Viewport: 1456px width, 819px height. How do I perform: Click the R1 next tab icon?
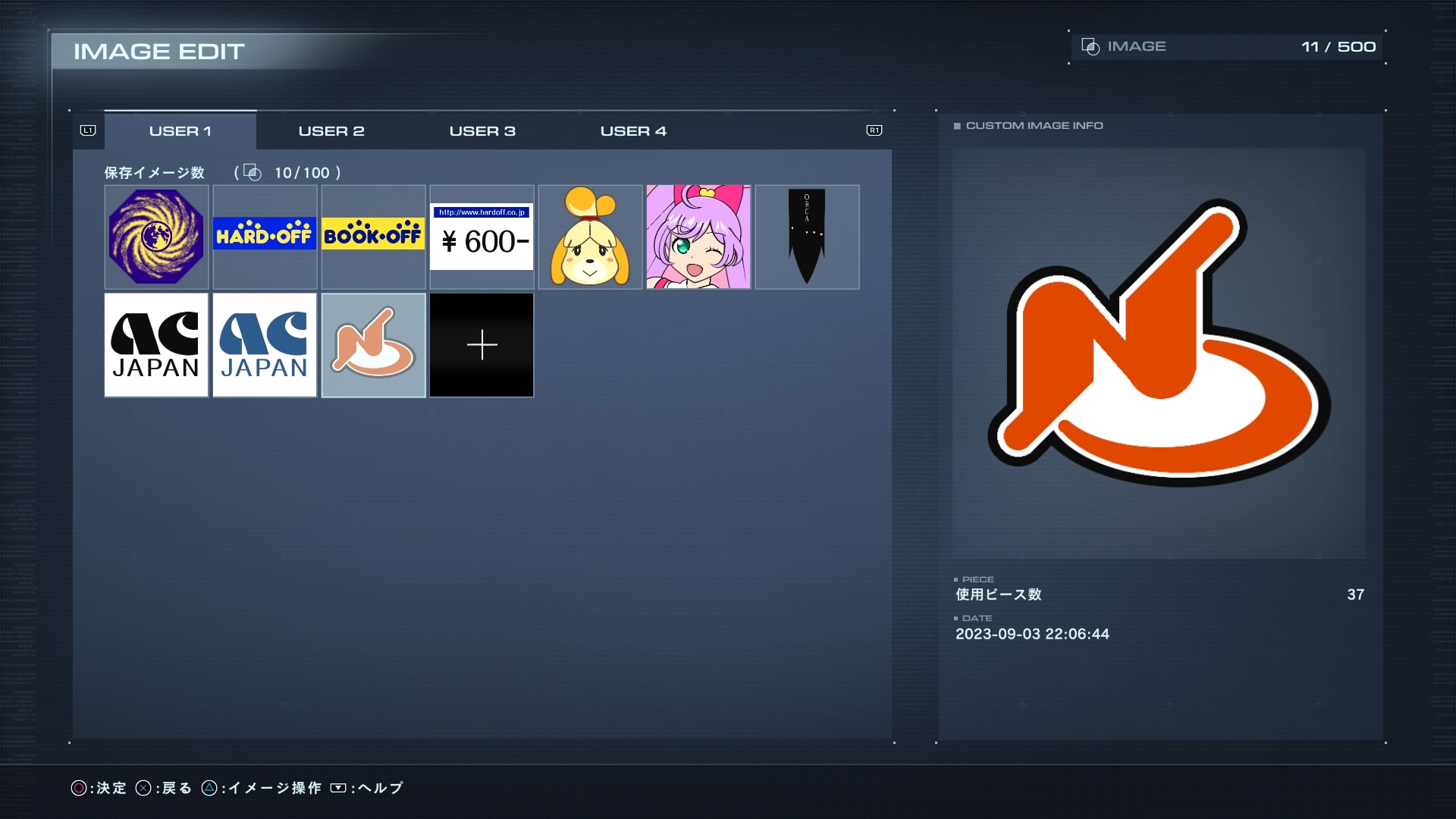(x=874, y=130)
